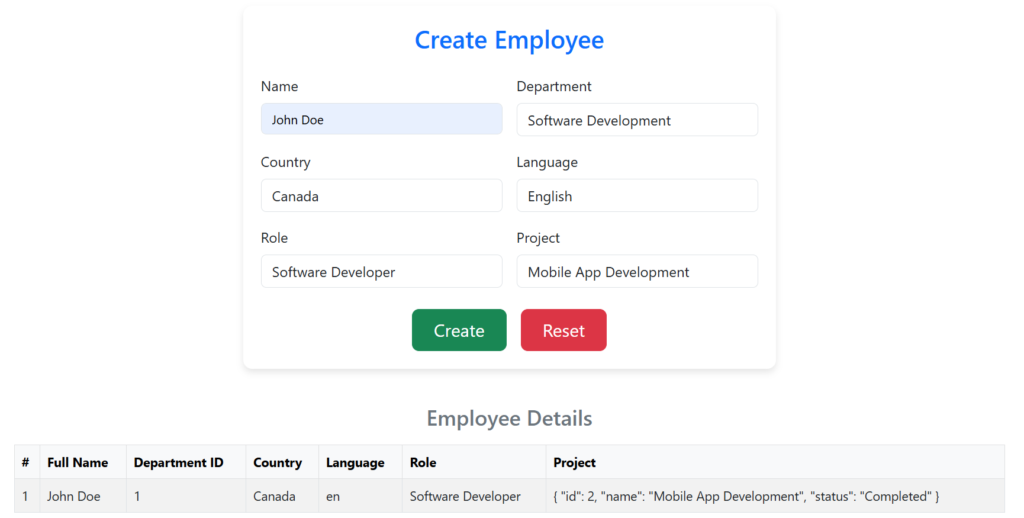Click the Language field label above English
Screen dimensions: 1024x518
(x=547, y=162)
